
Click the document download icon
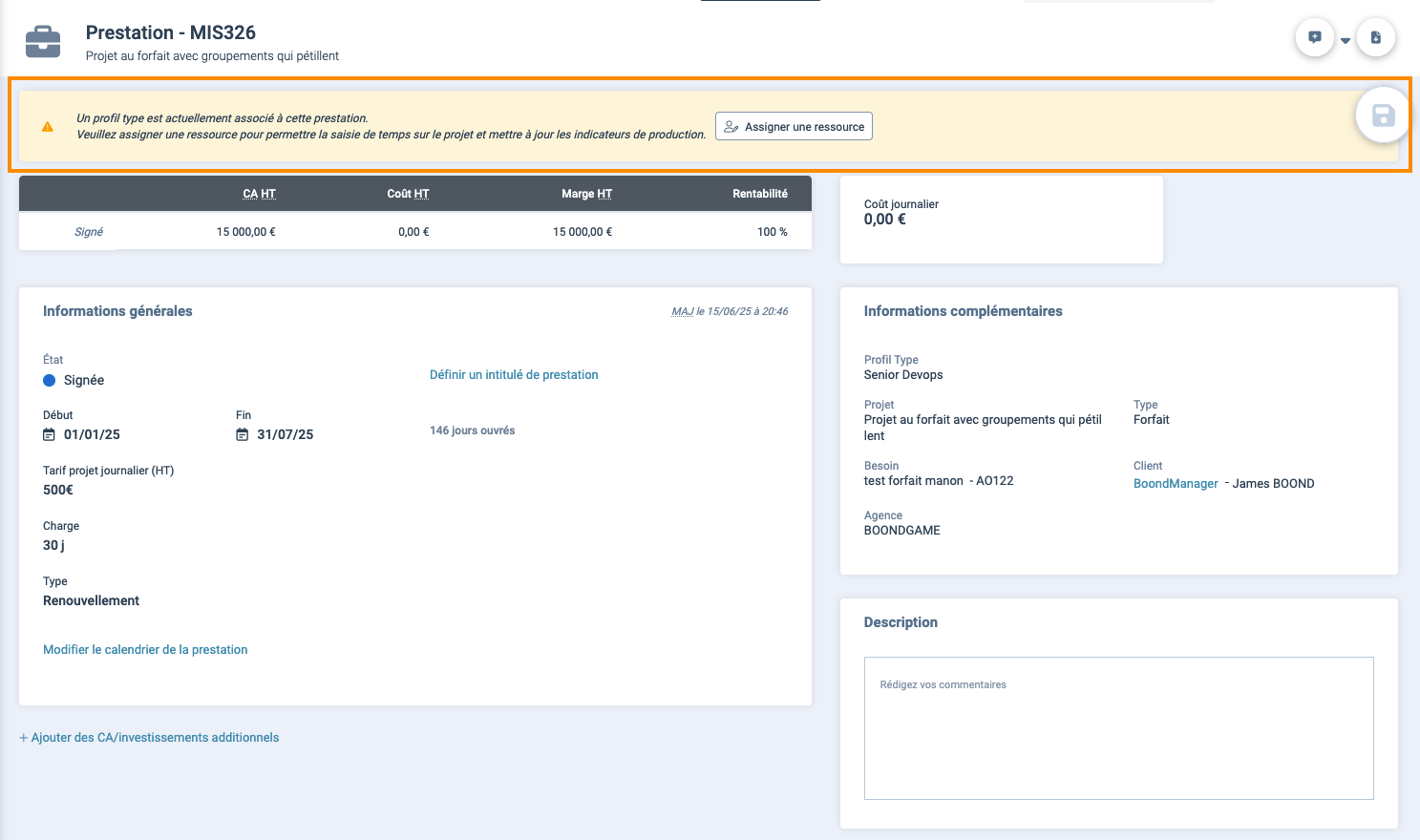click(x=1376, y=38)
